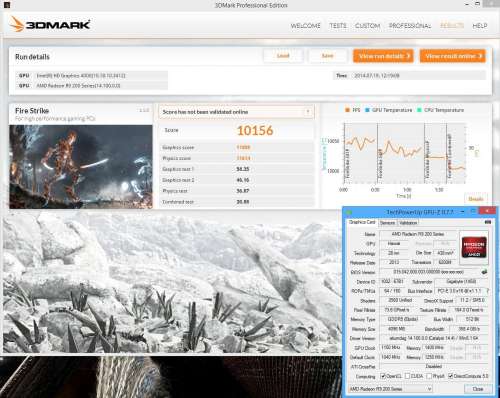The image size is (500, 398).
Task: Click the 3DMark window title bar icon
Action: click(7, 5)
